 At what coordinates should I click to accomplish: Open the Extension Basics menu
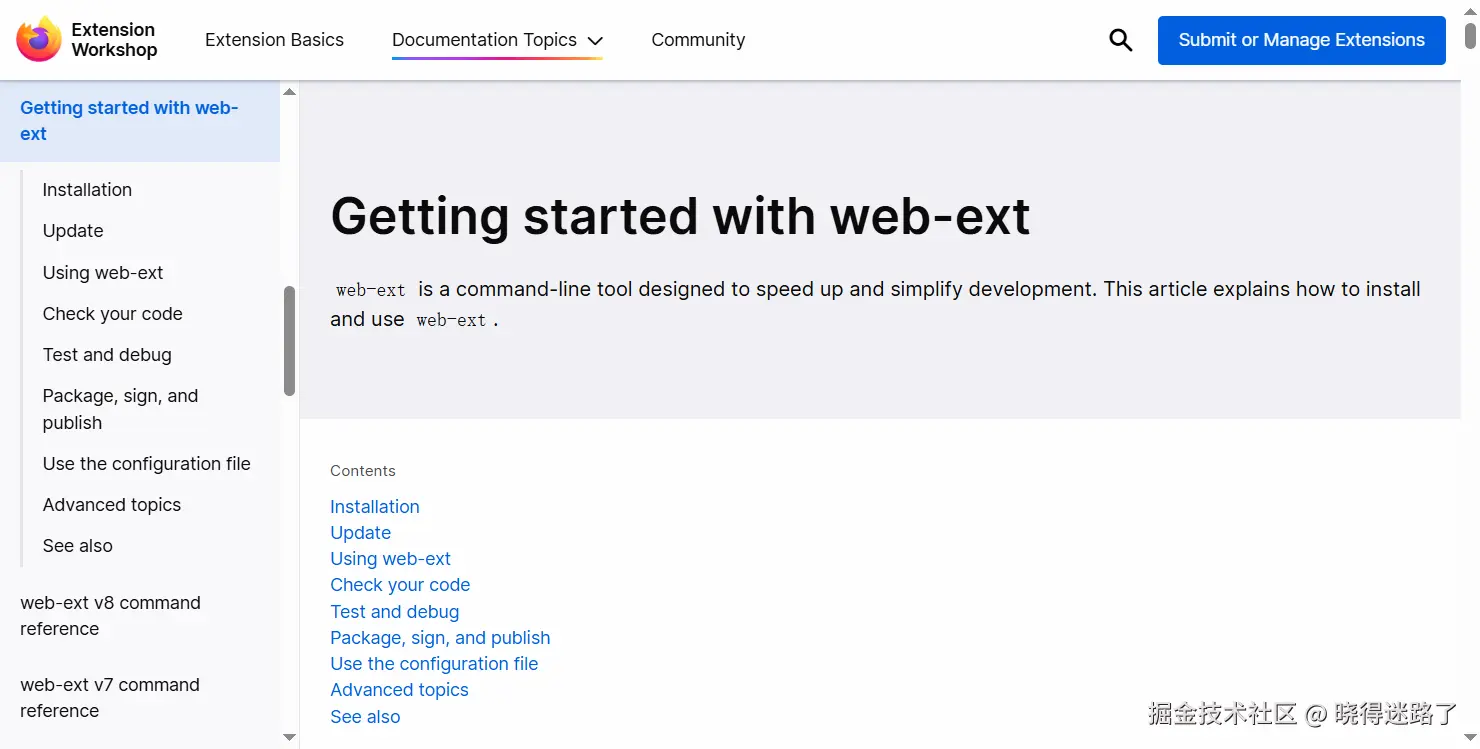point(274,40)
